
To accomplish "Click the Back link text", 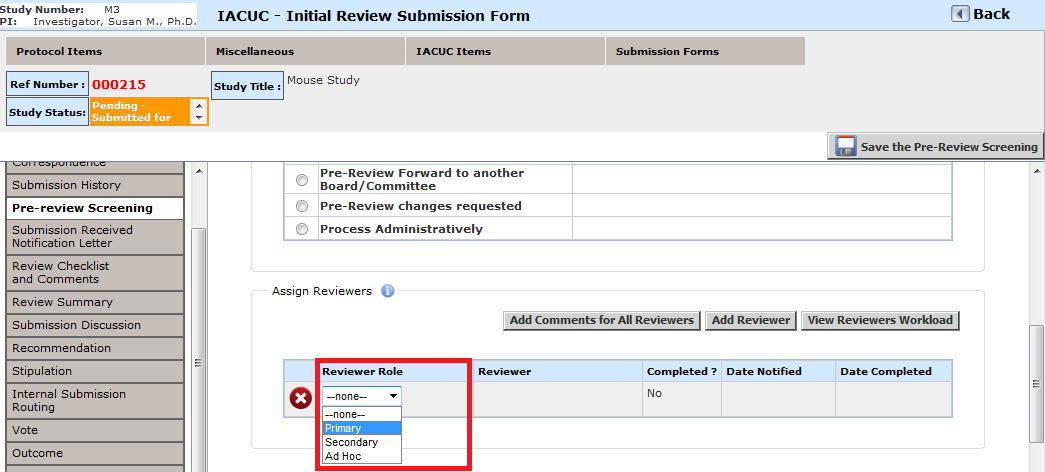I will [x=992, y=14].
